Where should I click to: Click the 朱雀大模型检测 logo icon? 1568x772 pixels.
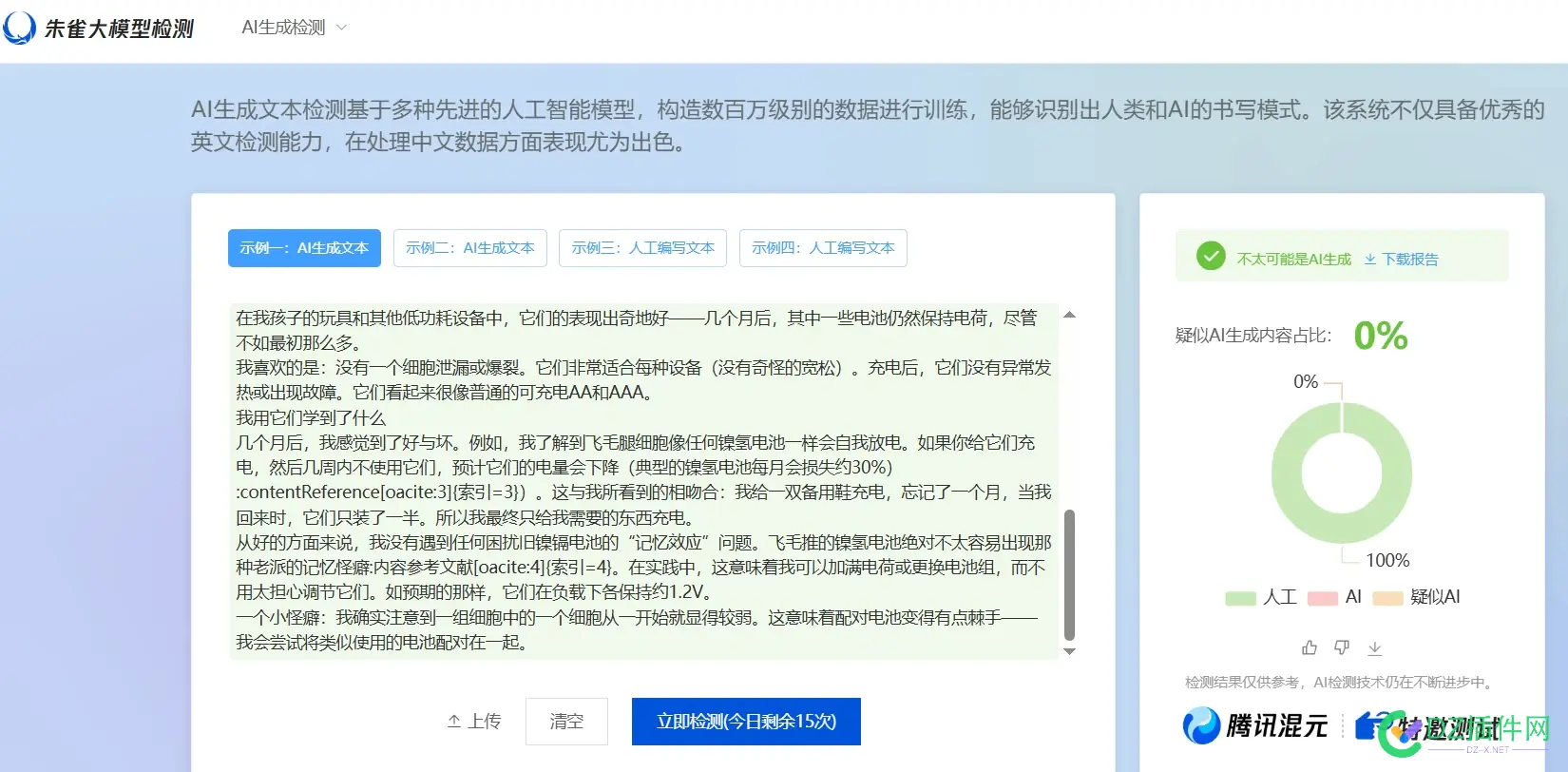(x=19, y=29)
